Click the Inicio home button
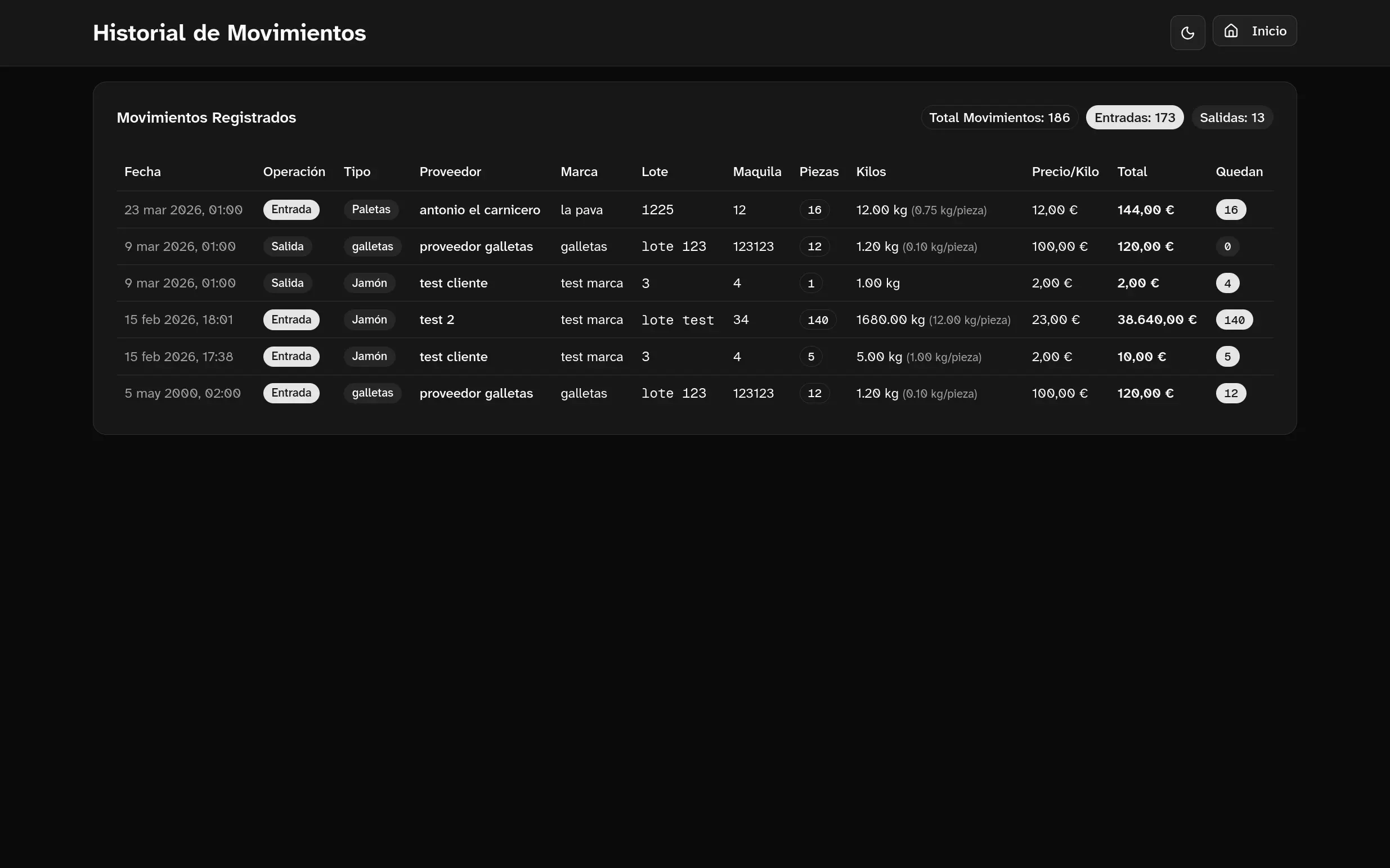This screenshot has height=868, width=1390. point(1254,31)
